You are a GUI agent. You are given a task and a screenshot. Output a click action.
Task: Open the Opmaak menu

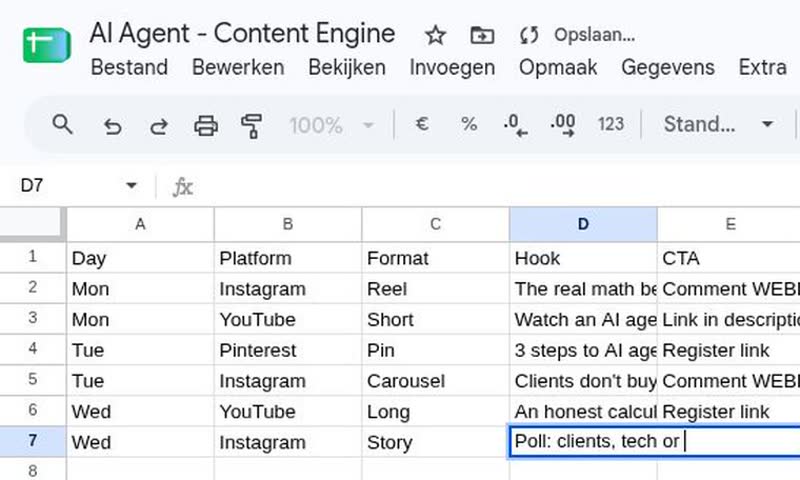558,67
